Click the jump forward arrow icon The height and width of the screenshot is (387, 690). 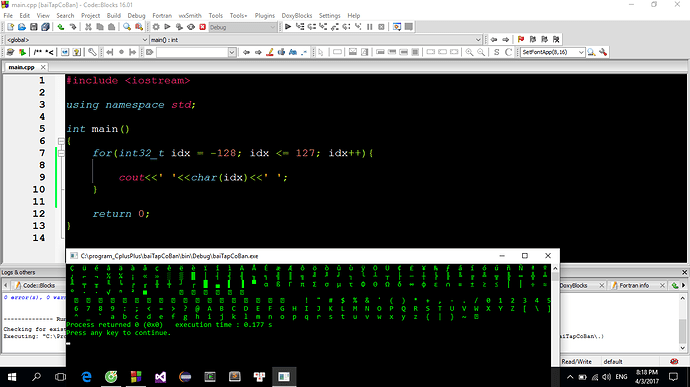[506, 40]
